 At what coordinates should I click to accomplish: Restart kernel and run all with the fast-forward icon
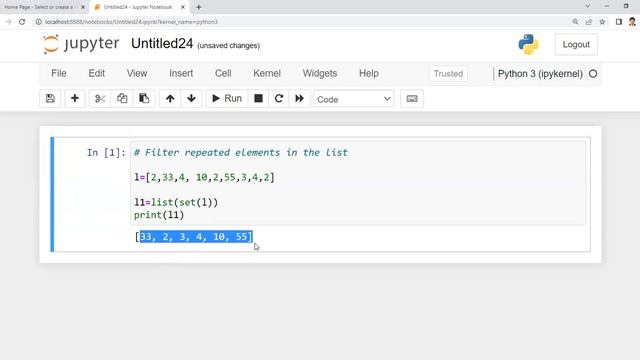click(300, 98)
